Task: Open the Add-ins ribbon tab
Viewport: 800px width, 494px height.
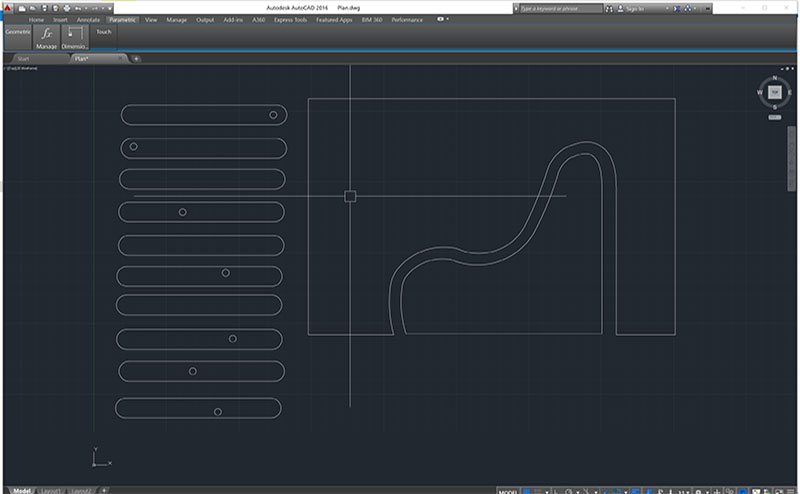Action: click(x=233, y=20)
